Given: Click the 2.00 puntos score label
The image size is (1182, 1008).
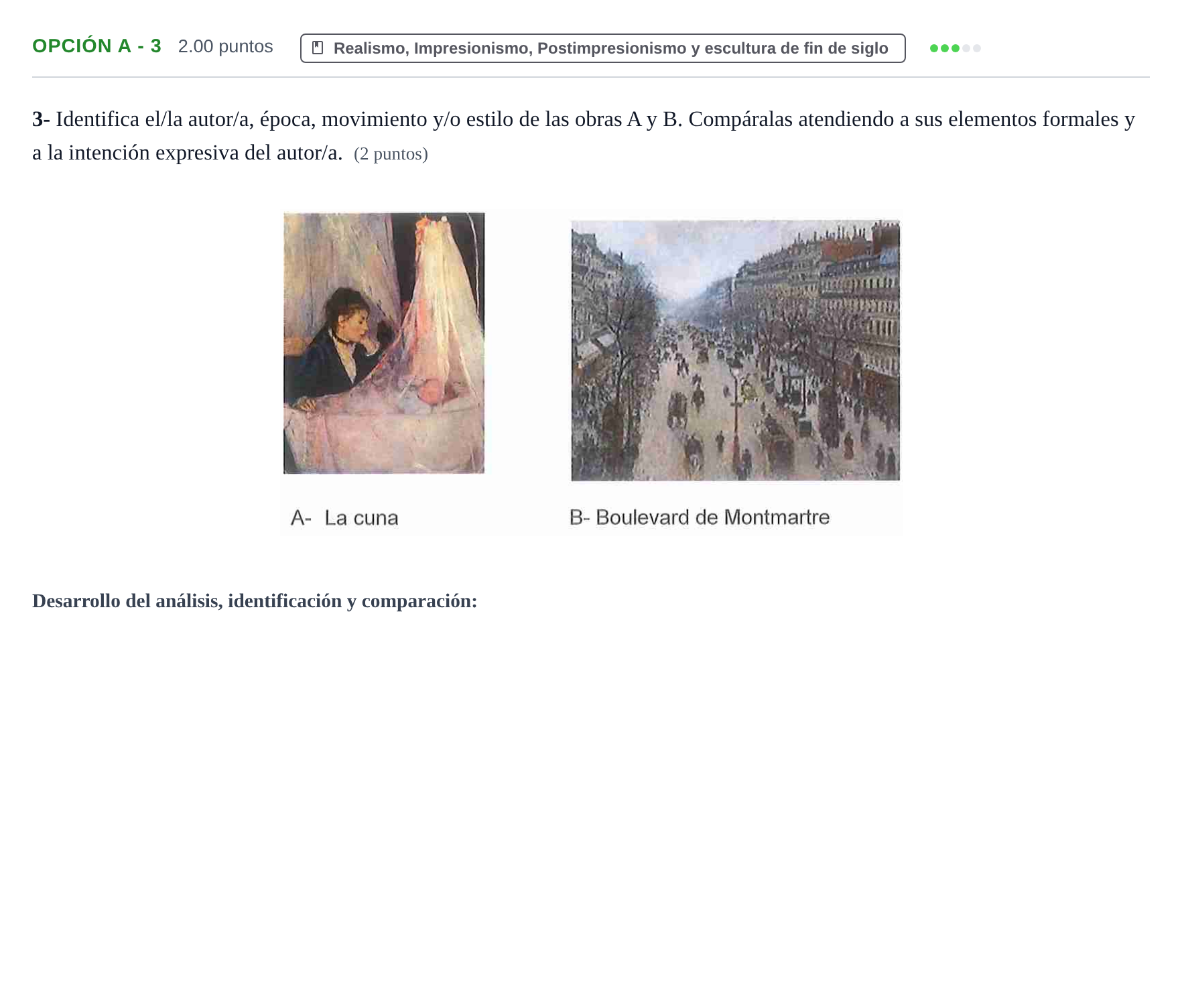Looking at the screenshot, I should [x=226, y=46].
